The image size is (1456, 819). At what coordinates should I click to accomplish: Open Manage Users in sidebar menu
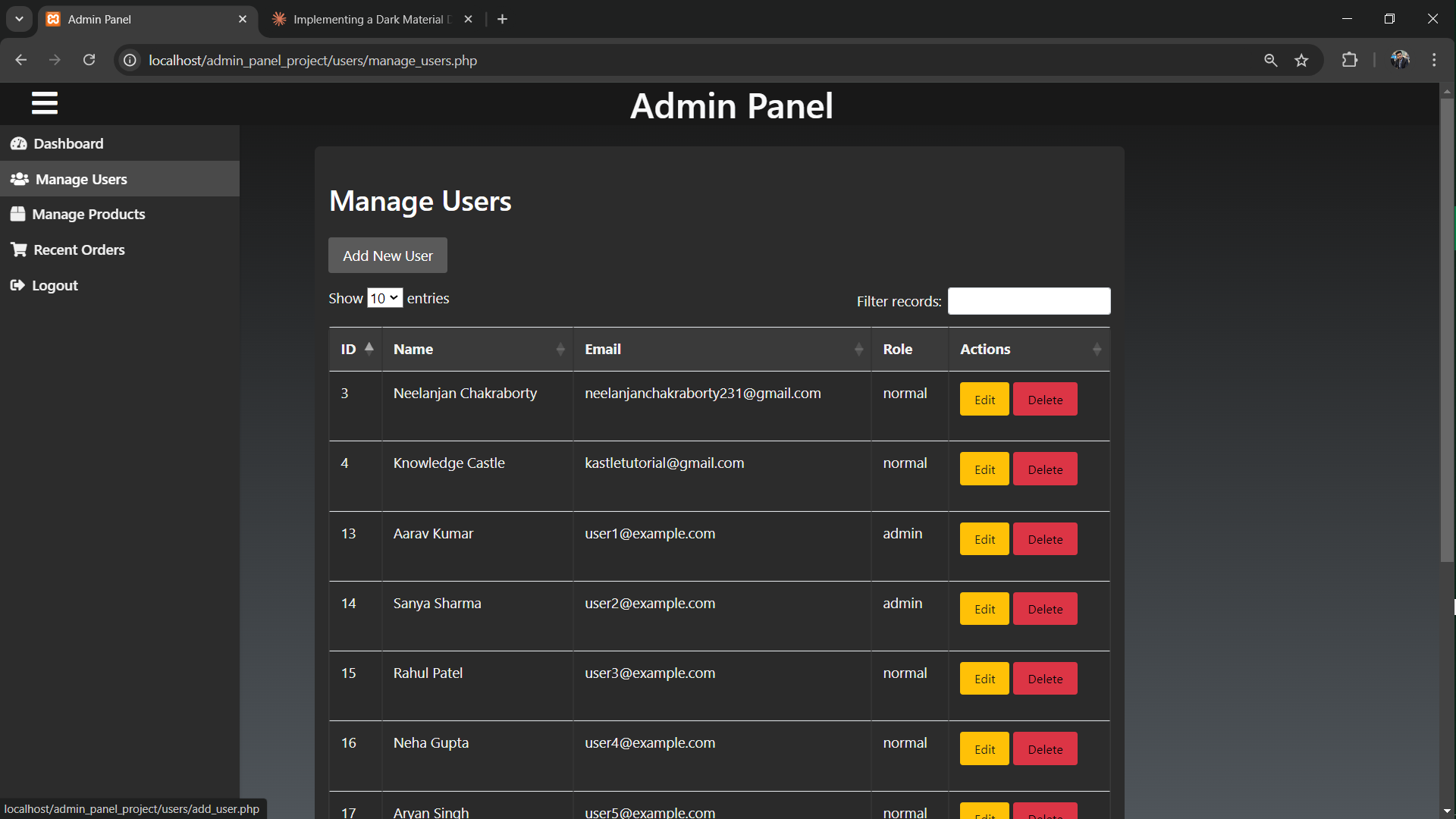[x=81, y=179]
